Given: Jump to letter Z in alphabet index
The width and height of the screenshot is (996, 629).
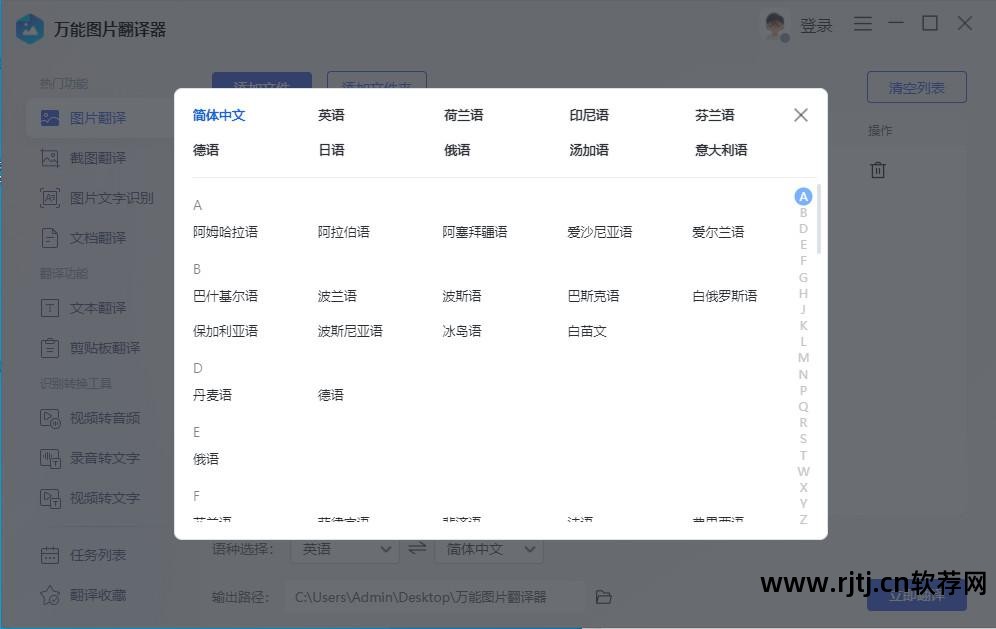Looking at the screenshot, I should click(x=803, y=520).
